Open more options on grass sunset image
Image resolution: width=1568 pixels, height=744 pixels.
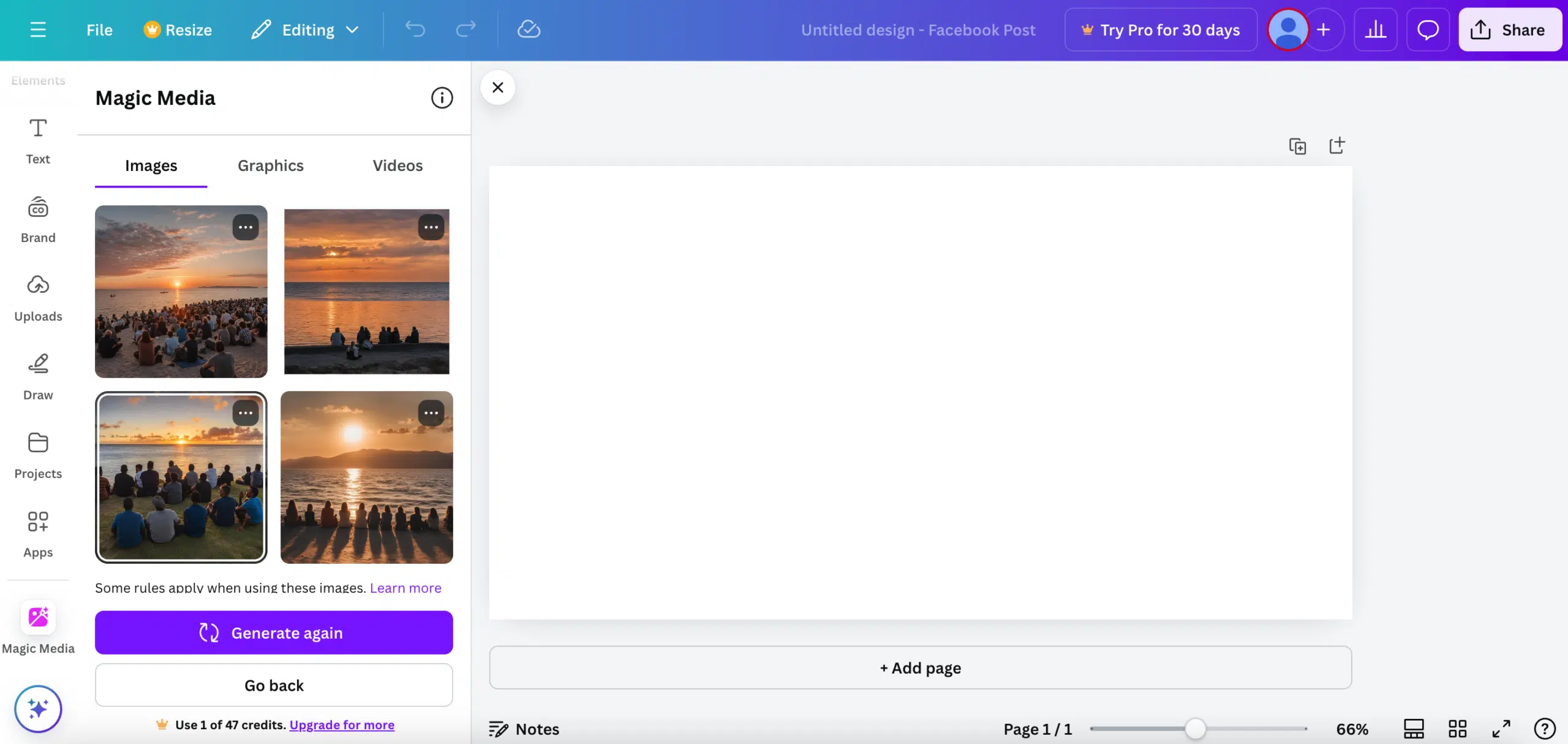245,412
